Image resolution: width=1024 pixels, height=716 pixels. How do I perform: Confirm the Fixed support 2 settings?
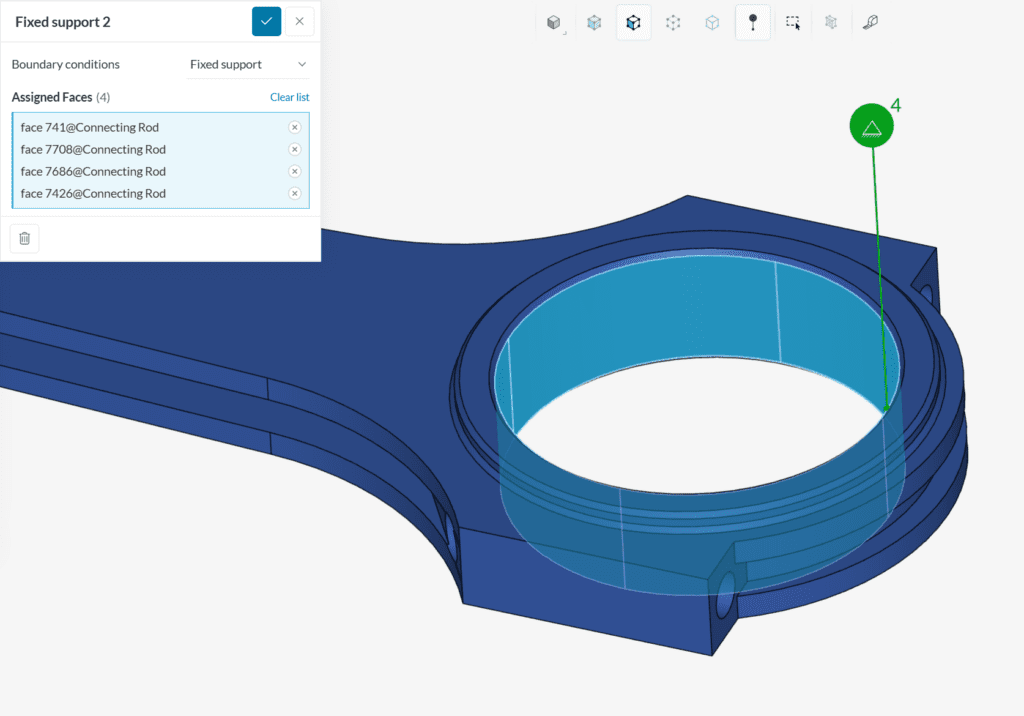pyautogui.click(x=265, y=21)
